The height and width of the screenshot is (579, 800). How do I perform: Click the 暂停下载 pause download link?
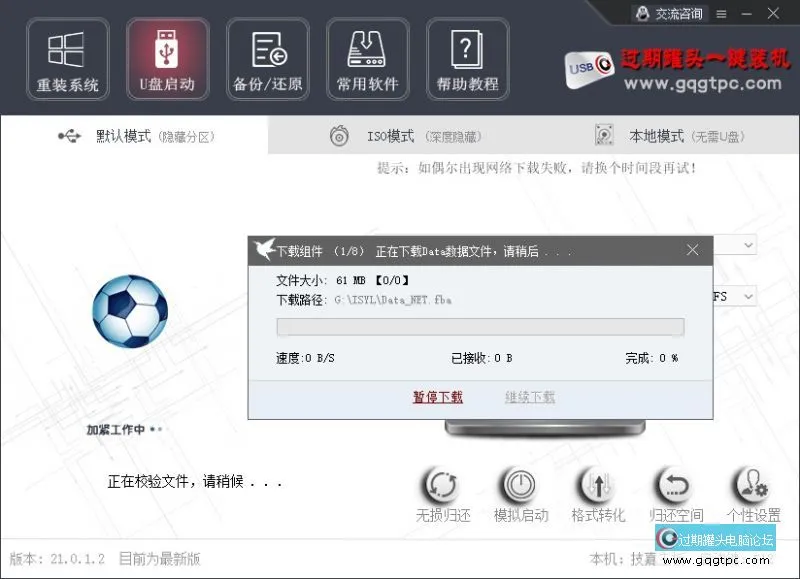click(438, 397)
